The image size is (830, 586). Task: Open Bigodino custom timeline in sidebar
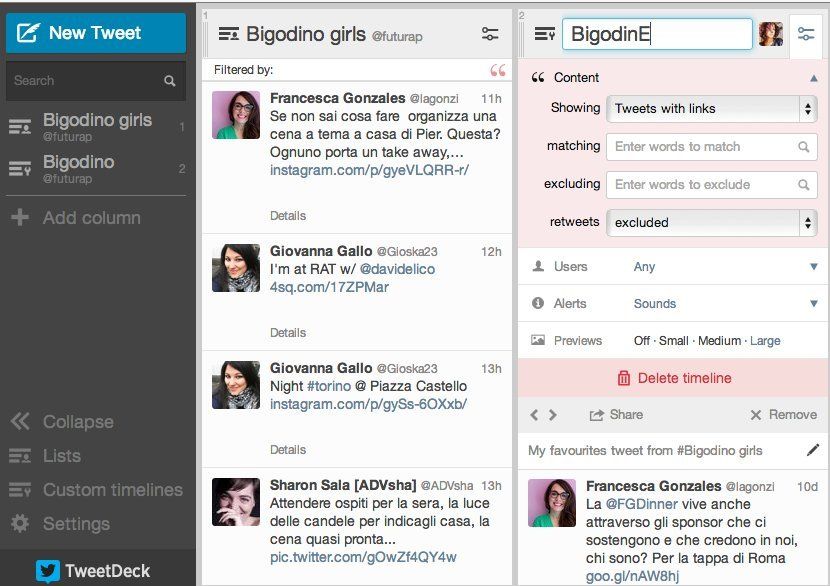pos(96,168)
